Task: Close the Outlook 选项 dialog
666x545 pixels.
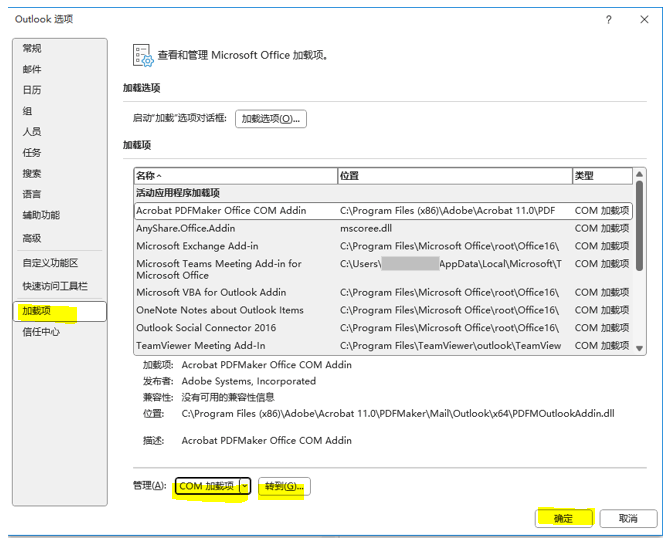Action: [644, 20]
